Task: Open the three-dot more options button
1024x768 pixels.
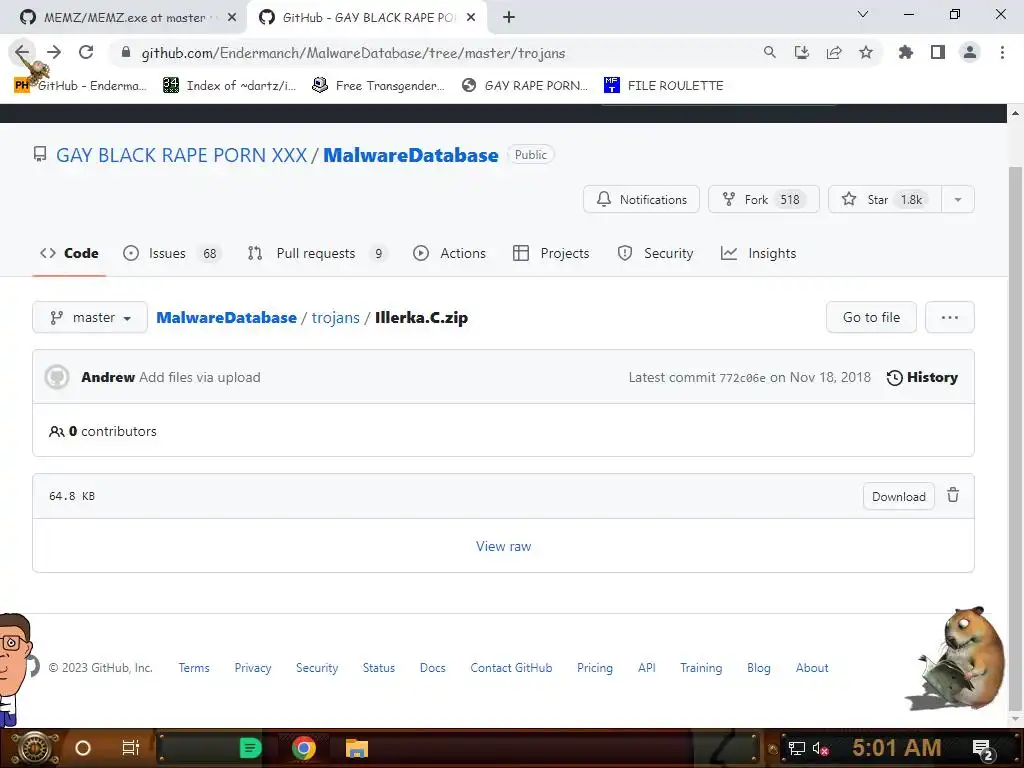Action: [950, 317]
